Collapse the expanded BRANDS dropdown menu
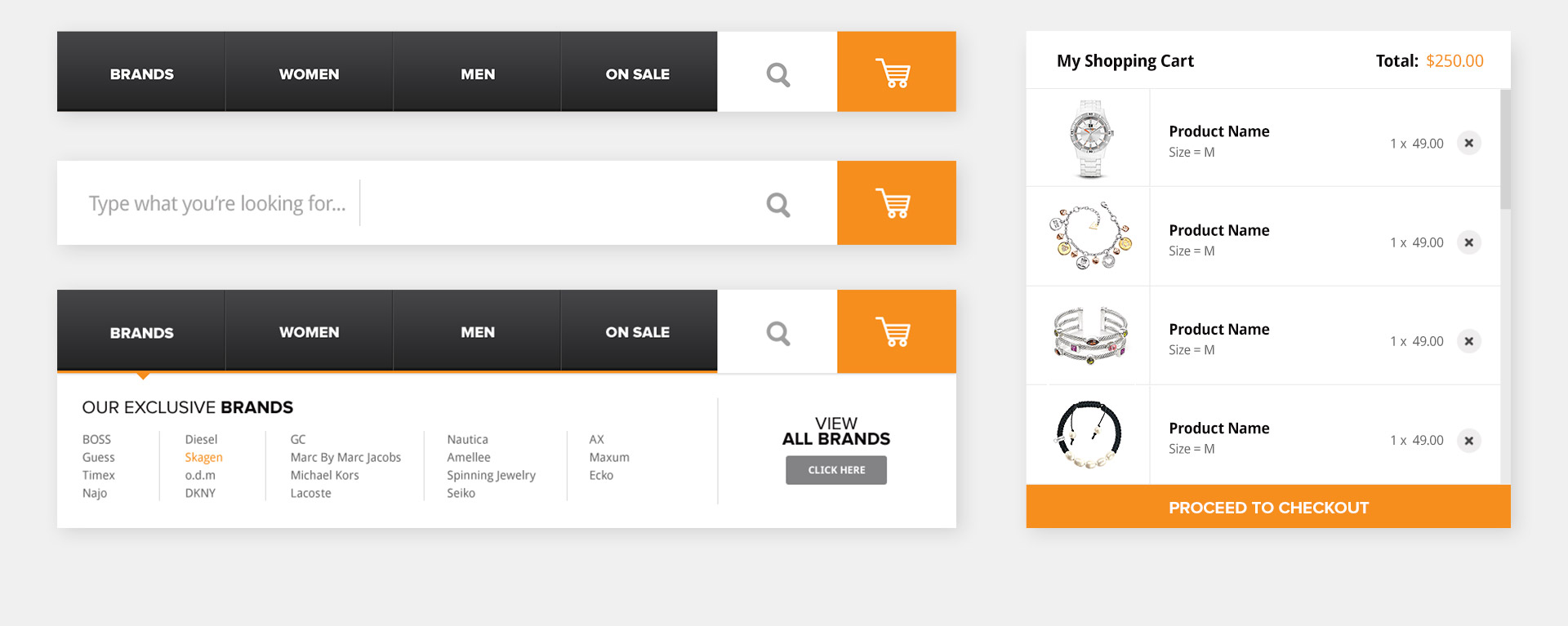This screenshot has height=626, width=1568. pos(141,333)
